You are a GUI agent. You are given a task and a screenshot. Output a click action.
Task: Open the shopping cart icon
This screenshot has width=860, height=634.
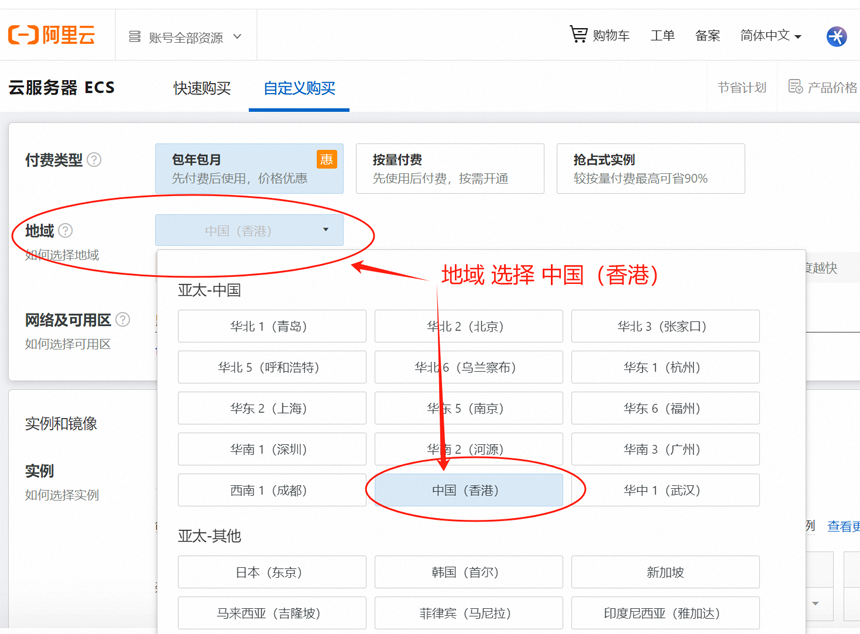click(x=578, y=35)
